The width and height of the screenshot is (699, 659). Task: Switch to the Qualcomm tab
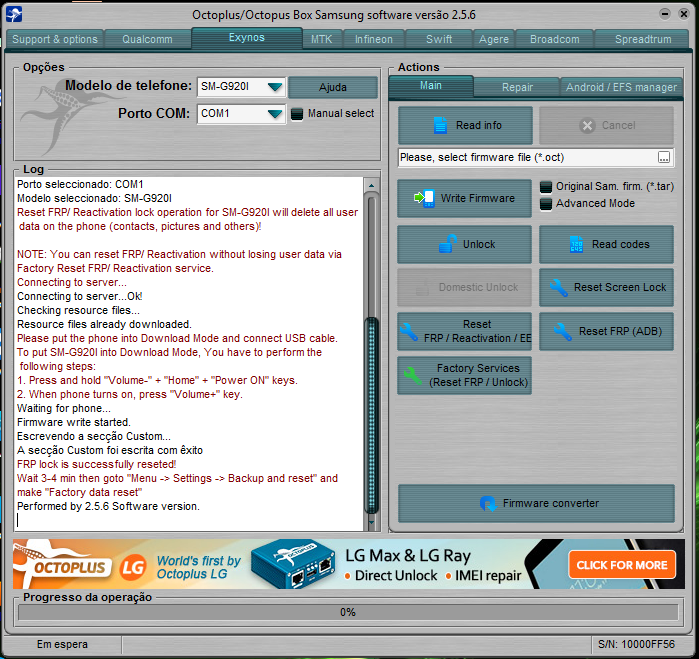click(148, 39)
